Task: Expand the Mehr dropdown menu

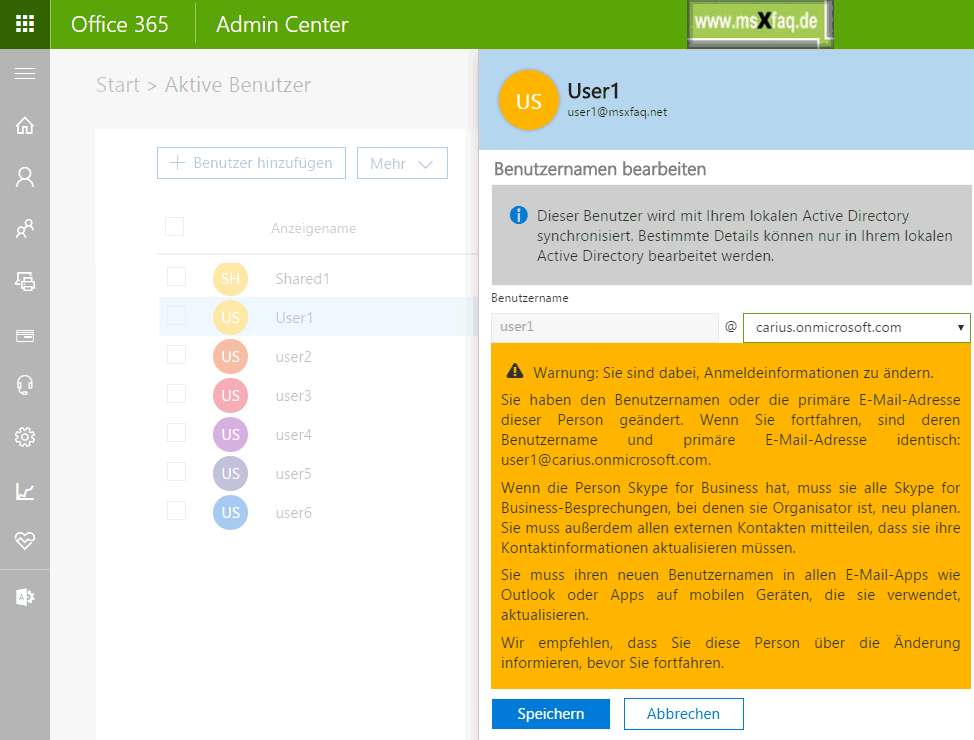Action: pos(402,163)
